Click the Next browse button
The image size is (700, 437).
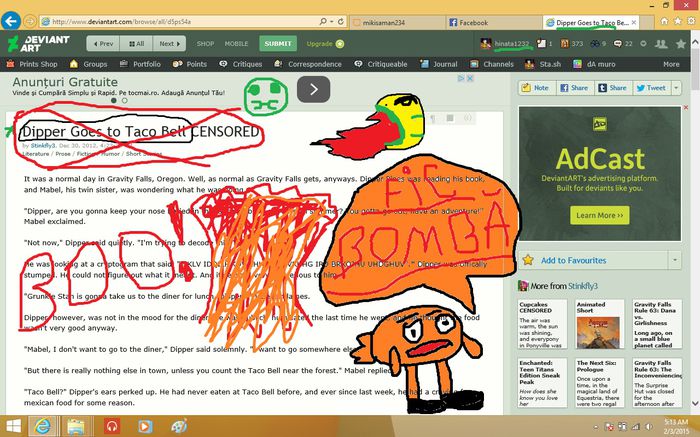click(170, 43)
